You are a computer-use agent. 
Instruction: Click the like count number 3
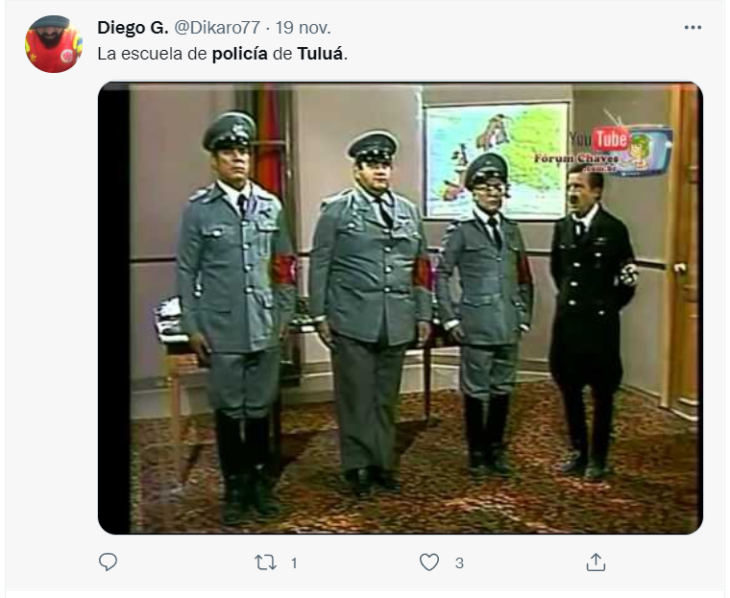coord(459,563)
